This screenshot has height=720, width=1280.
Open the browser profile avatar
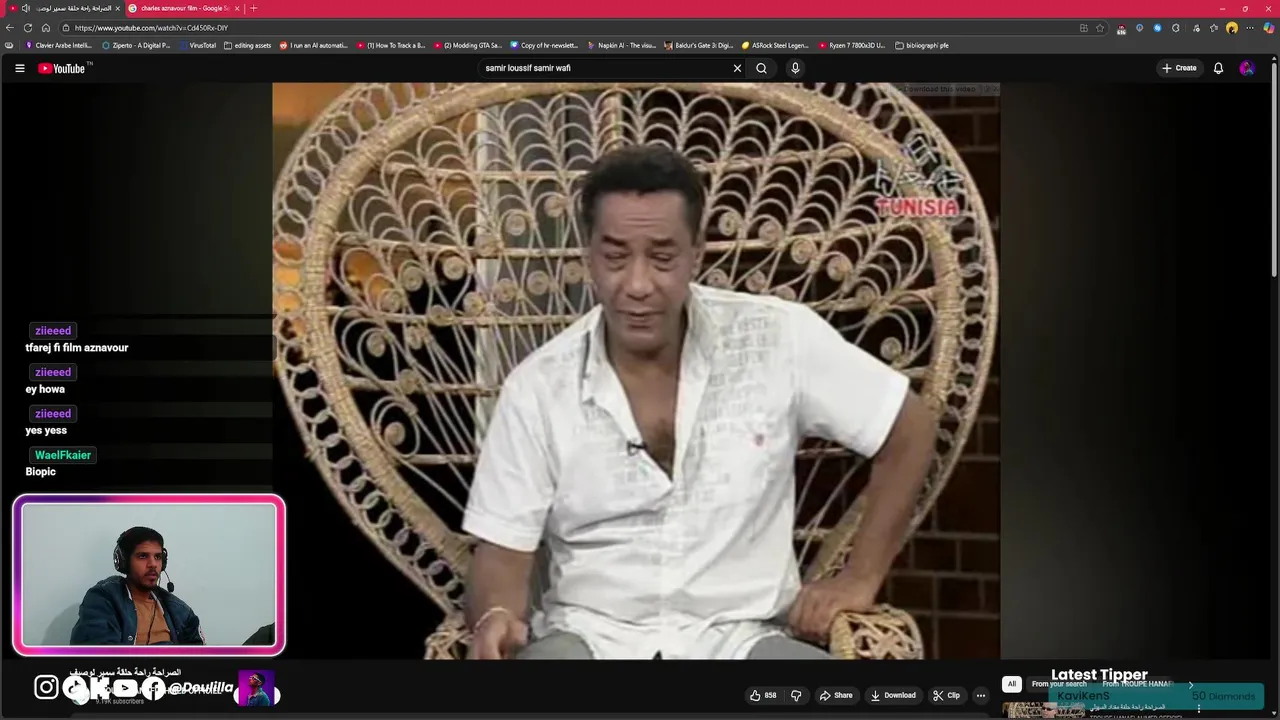1232,28
